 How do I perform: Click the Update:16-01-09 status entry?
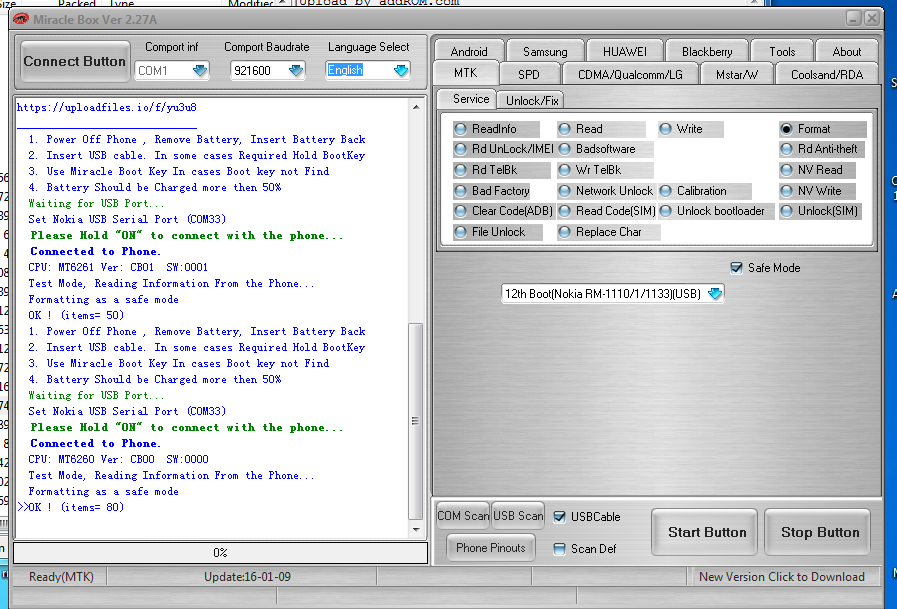(247, 577)
